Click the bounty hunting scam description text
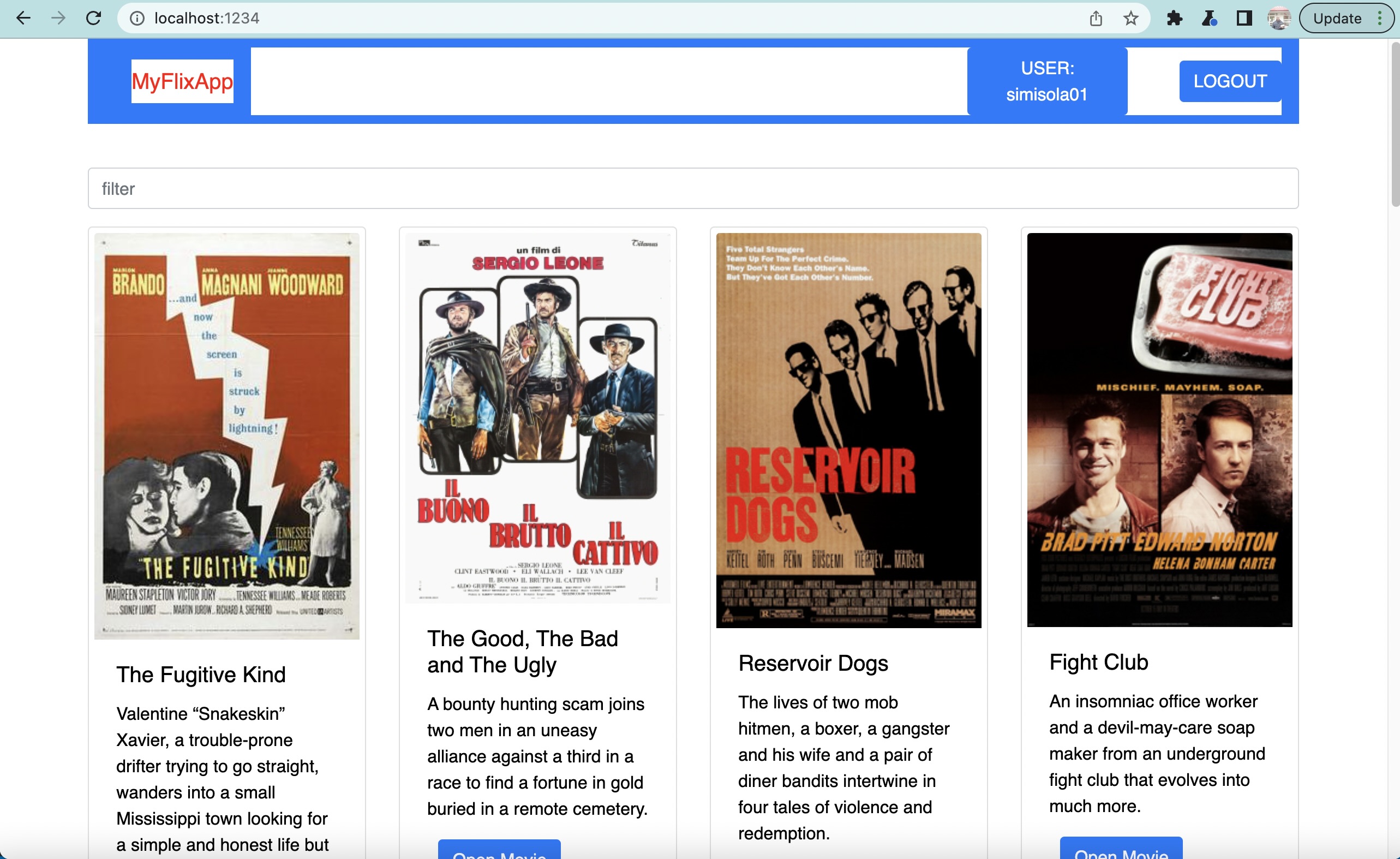The image size is (1400, 859). click(537, 756)
